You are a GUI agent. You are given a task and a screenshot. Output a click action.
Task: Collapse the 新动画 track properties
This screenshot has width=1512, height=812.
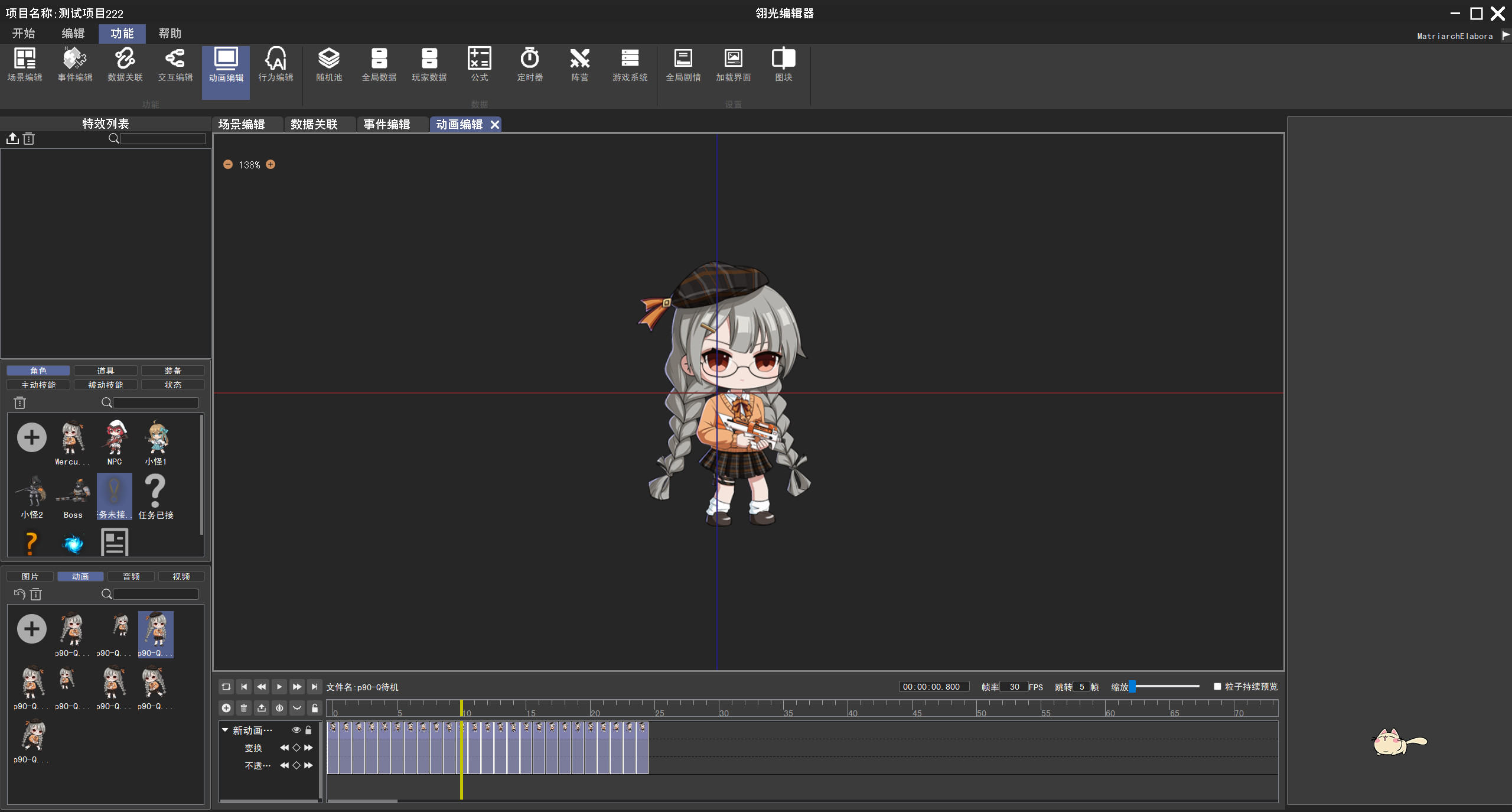coord(225,730)
